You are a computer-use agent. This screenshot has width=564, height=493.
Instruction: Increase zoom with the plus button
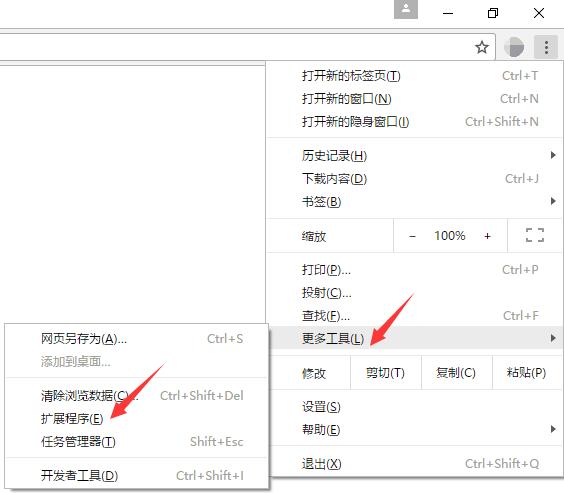(487, 236)
